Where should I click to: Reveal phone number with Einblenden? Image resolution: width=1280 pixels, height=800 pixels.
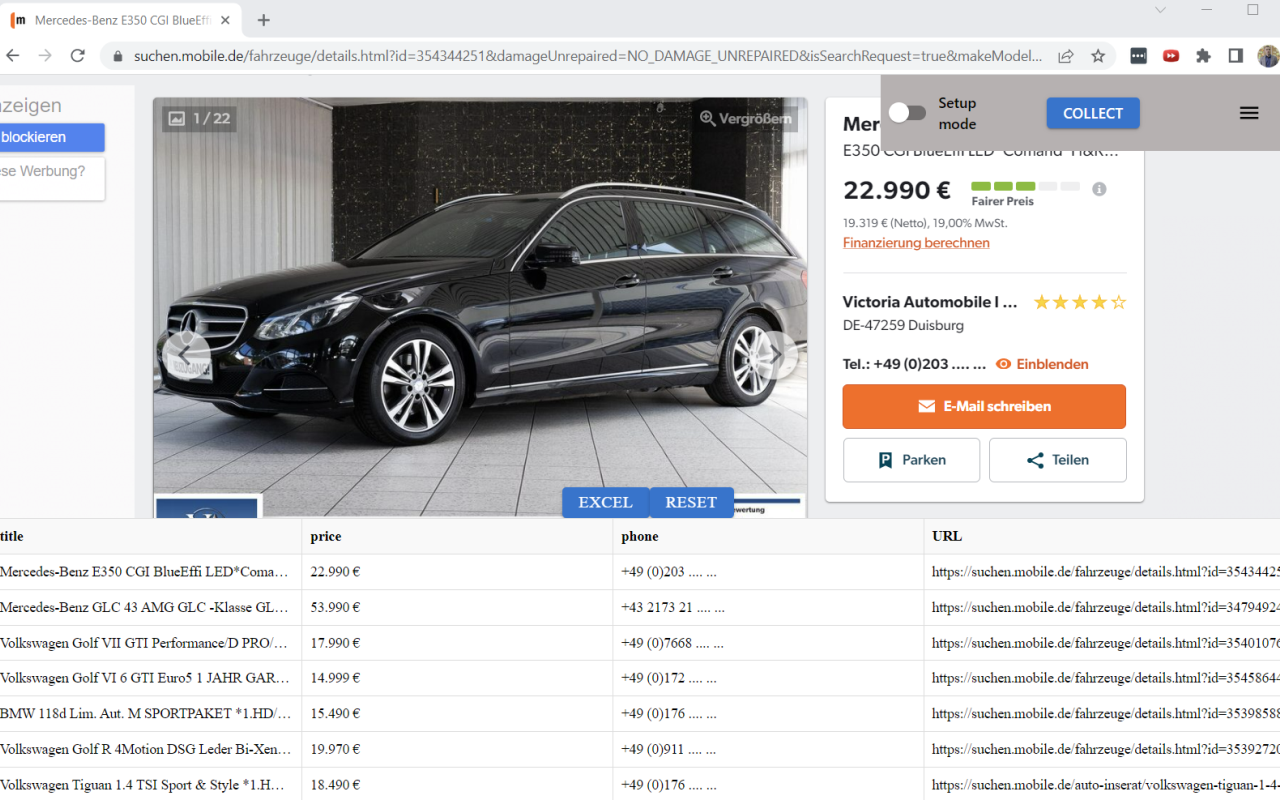[x=1042, y=364]
